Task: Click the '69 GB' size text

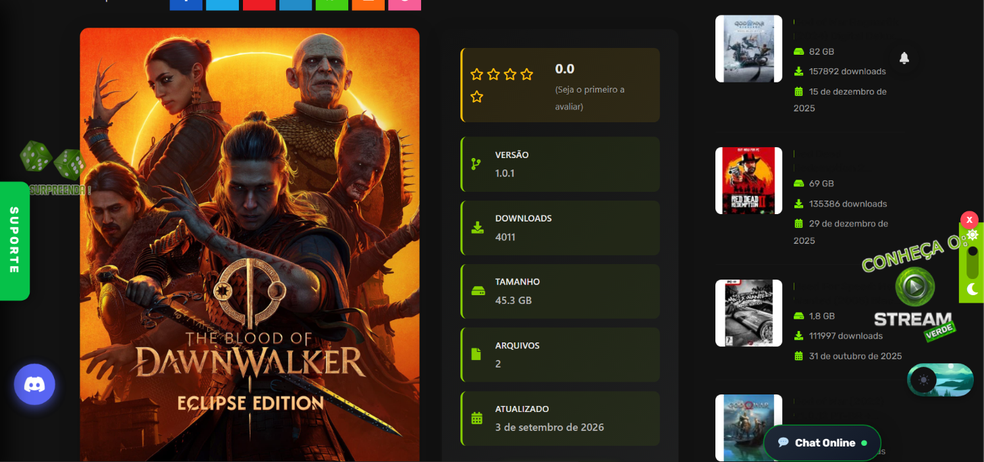Action: pos(821,184)
